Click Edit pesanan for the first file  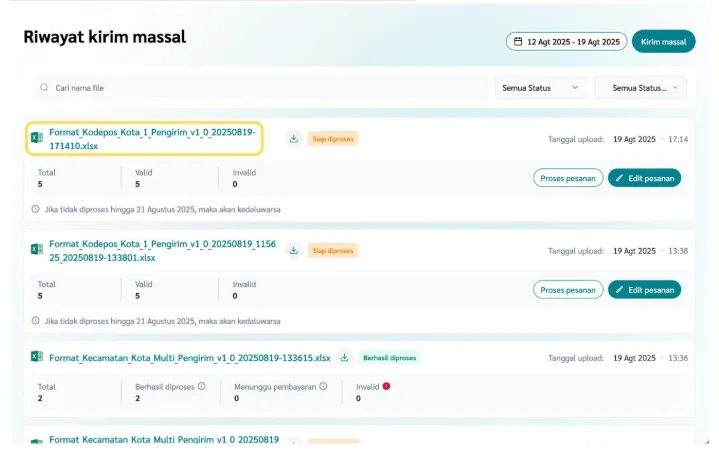pos(644,178)
